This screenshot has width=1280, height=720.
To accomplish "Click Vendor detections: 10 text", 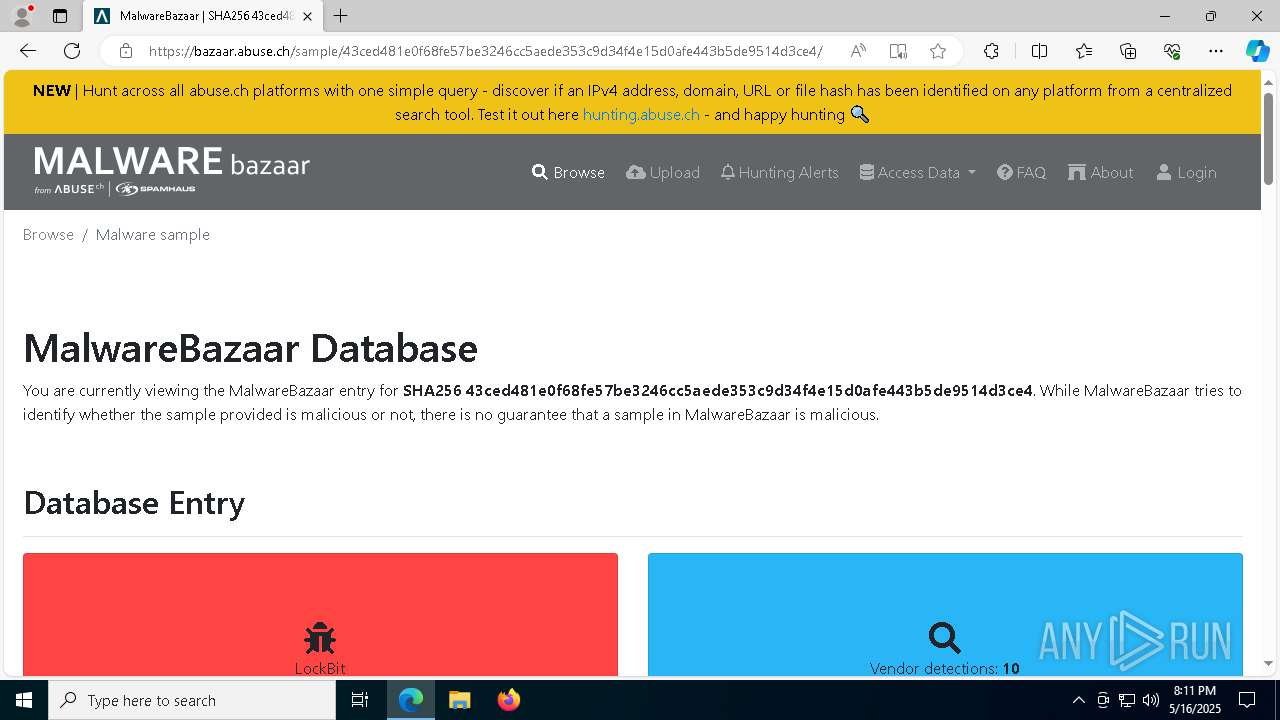I will click(945, 668).
